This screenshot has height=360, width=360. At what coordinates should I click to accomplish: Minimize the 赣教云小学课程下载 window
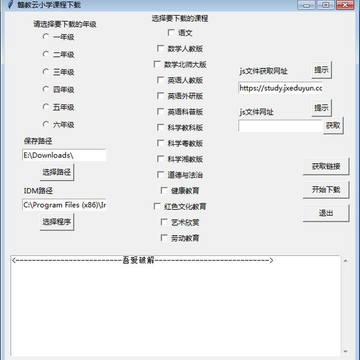[x=306, y=5]
